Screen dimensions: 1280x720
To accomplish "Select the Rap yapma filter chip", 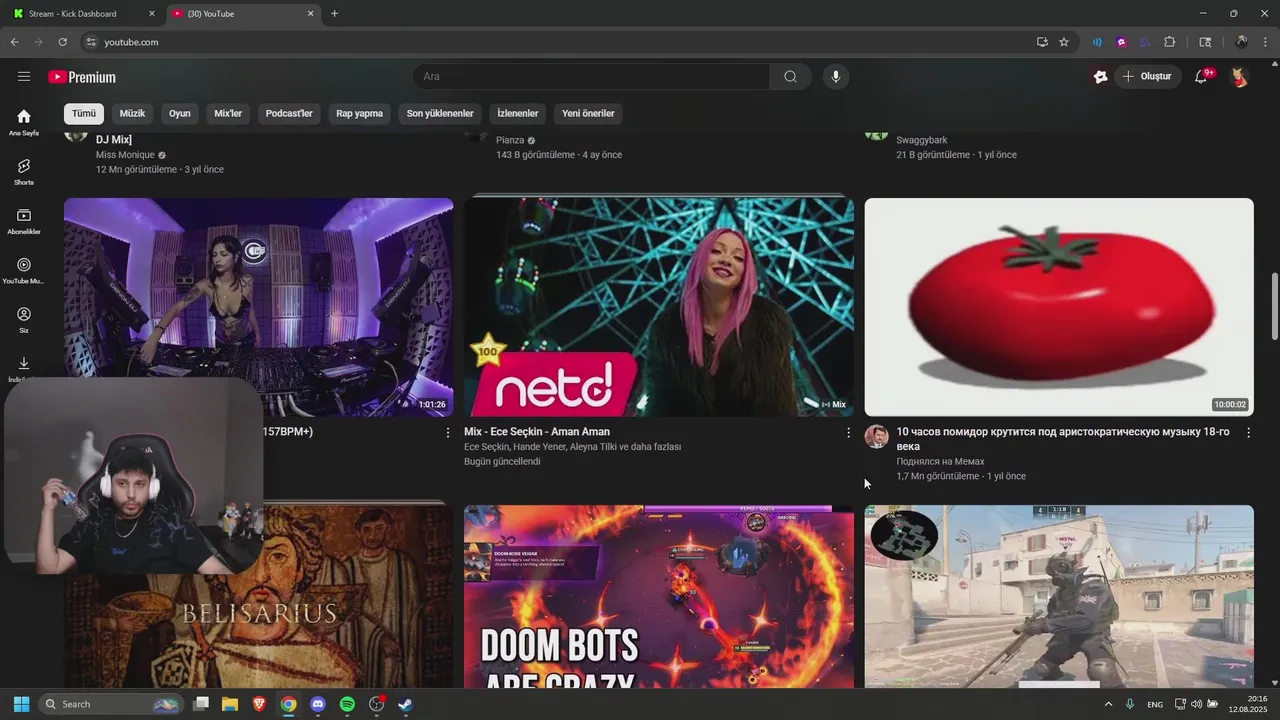I will point(359,113).
